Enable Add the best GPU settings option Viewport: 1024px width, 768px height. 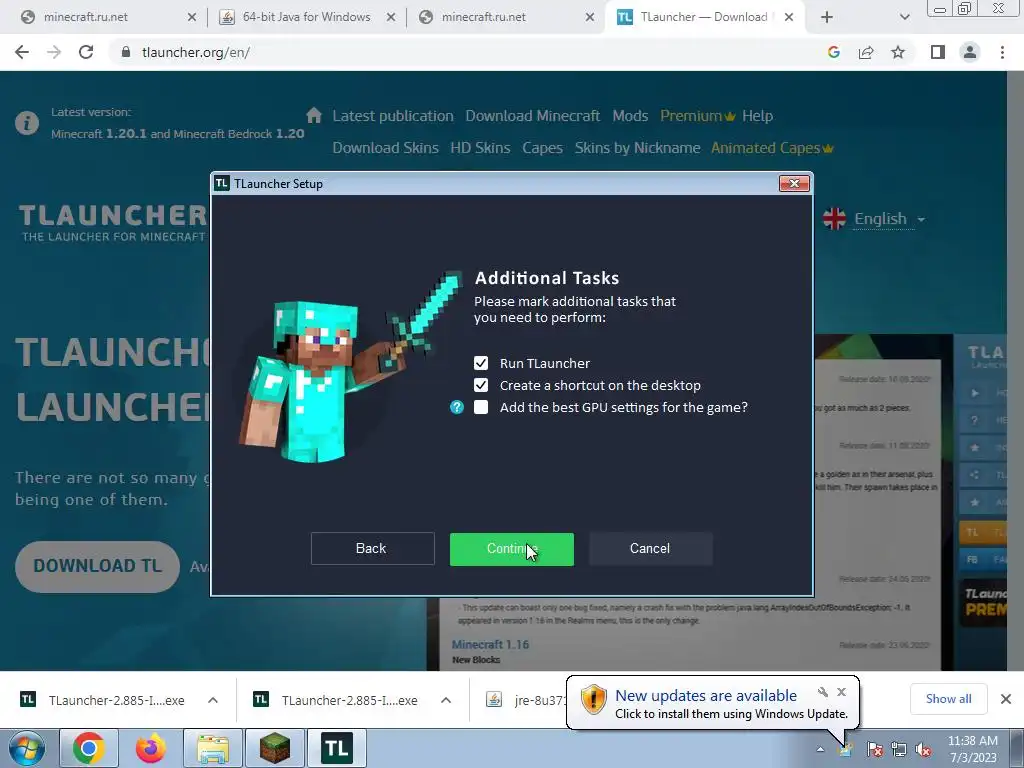[x=481, y=408]
